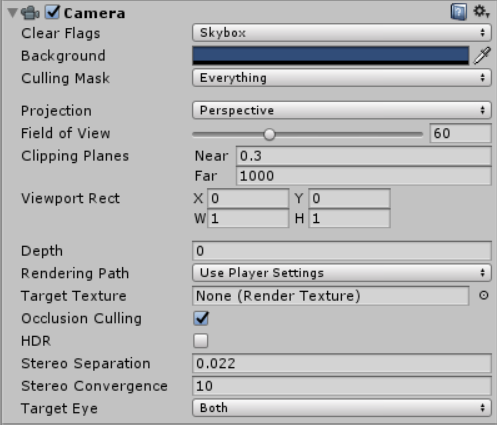The height and width of the screenshot is (425, 497).
Task: Open Target Texture object picker circle
Action: [484, 295]
